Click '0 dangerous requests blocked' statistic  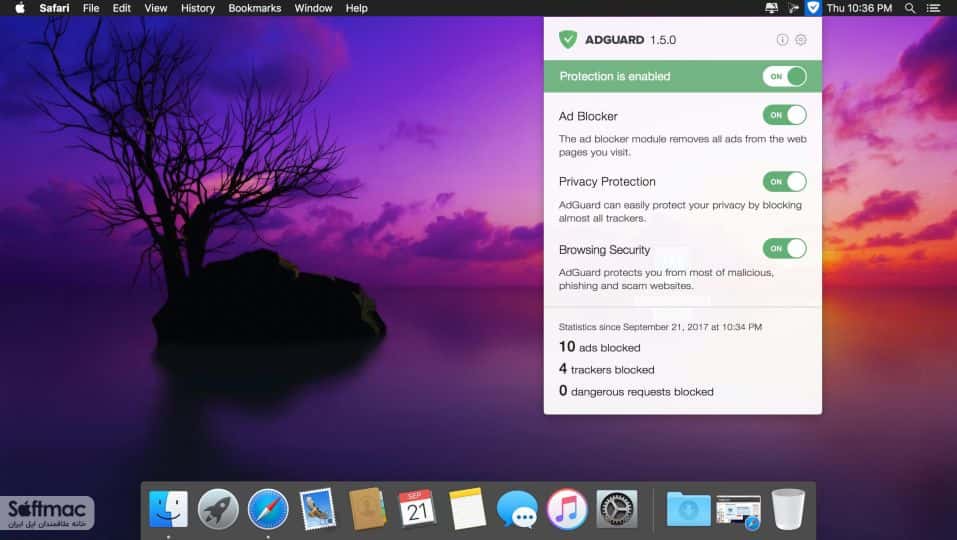tap(636, 391)
